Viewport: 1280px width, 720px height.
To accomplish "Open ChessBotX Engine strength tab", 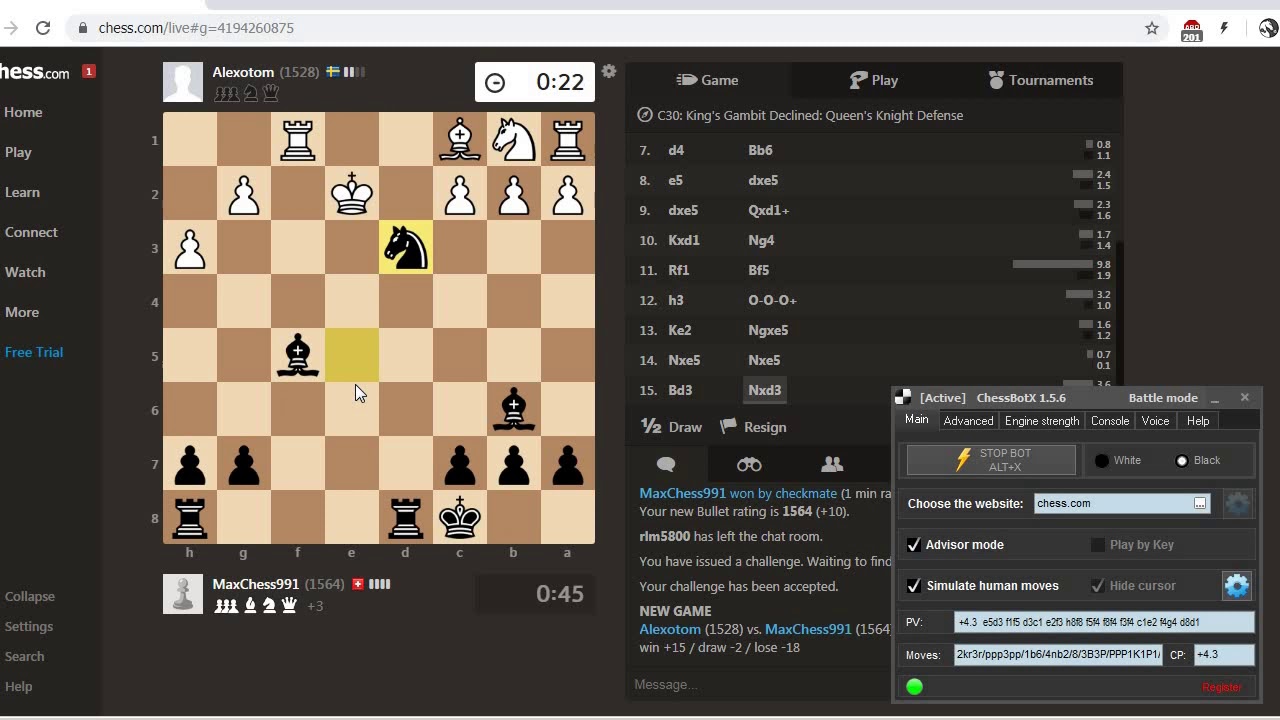I will coord(1042,421).
